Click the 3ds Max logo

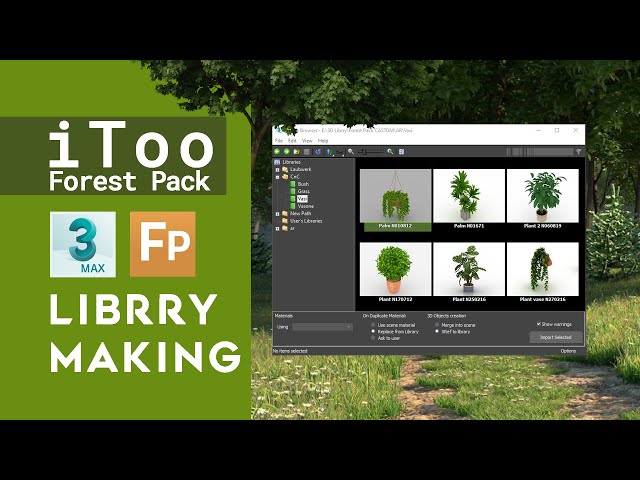pos(83,244)
